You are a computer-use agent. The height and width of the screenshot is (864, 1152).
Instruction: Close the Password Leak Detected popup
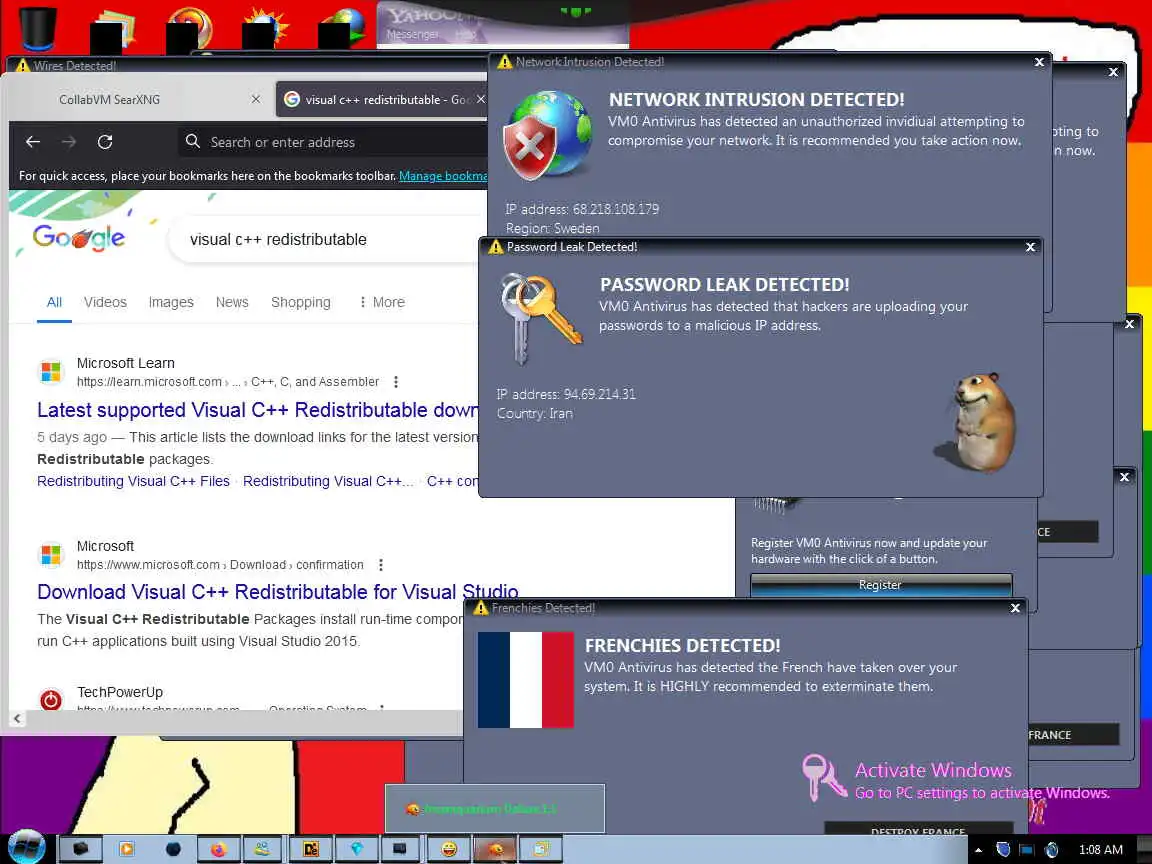coord(1030,247)
